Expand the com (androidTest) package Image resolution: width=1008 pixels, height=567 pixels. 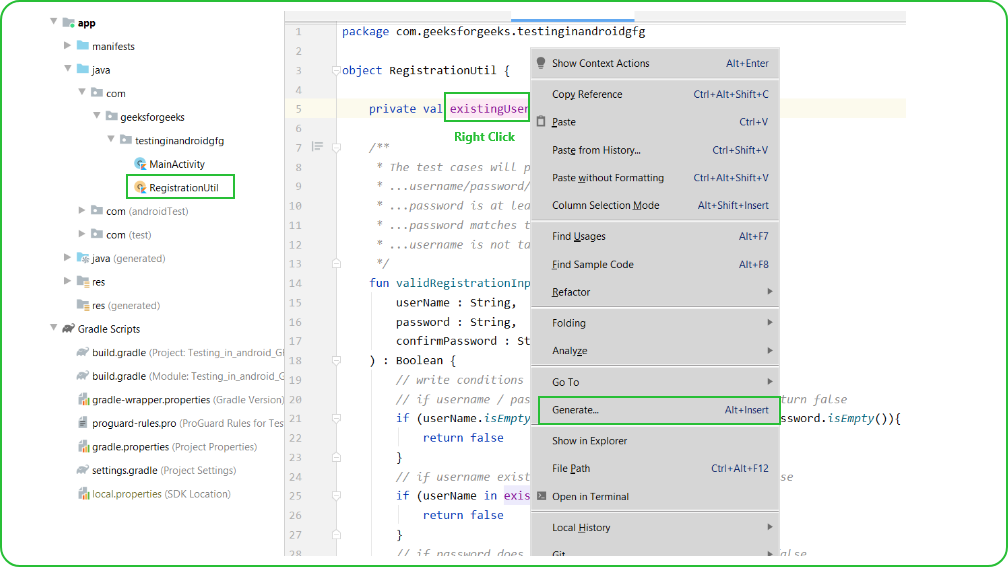82,210
